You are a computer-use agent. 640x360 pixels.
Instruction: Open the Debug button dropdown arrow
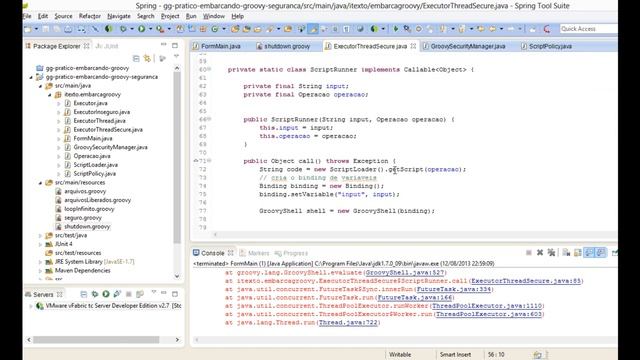(x=131, y=29)
